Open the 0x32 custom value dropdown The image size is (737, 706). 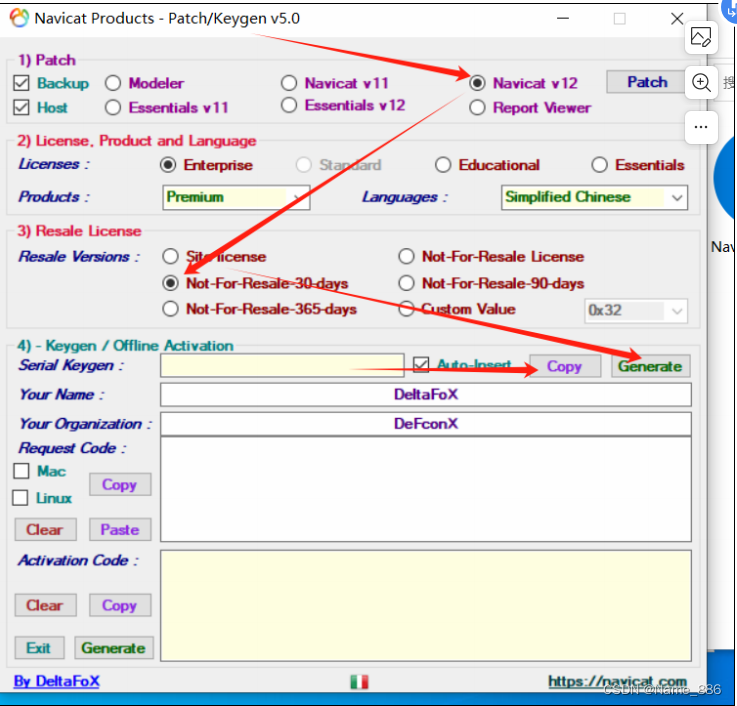click(636, 311)
